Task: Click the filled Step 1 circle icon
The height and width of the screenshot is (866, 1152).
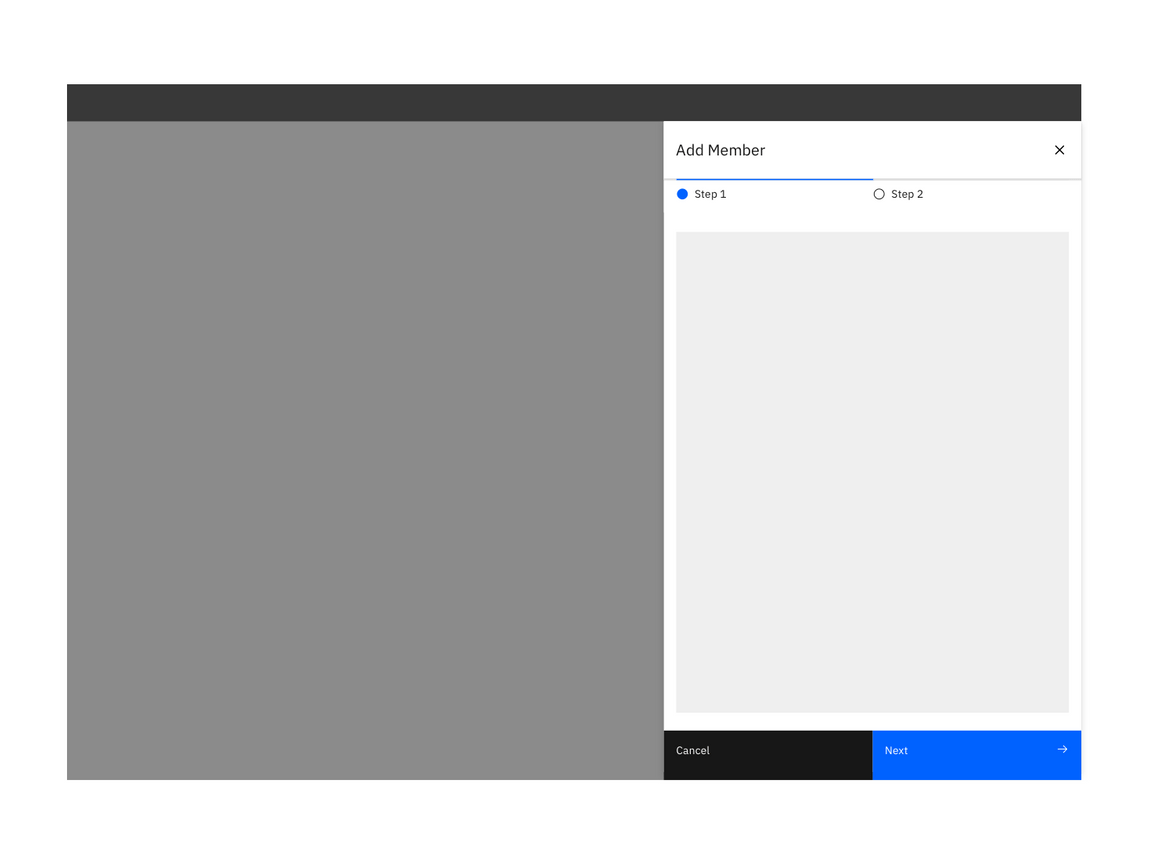Action: click(x=682, y=194)
